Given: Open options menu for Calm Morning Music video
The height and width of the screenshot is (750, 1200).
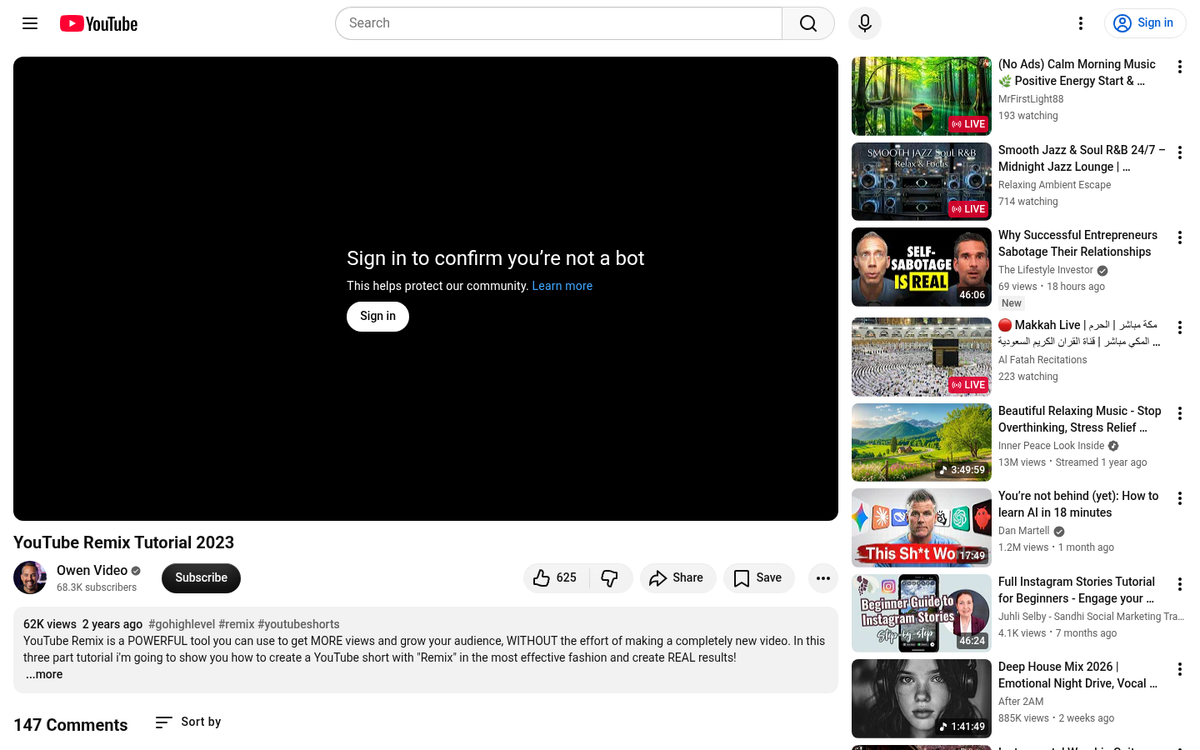Looking at the screenshot, I should click(1180, 67).
